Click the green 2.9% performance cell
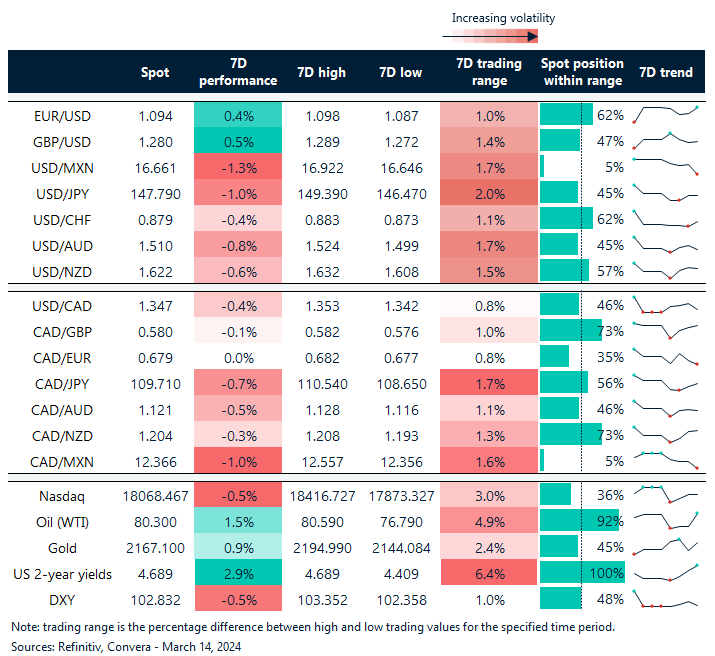The height and width of the screenshot is (656, 715). coord(238,572)
